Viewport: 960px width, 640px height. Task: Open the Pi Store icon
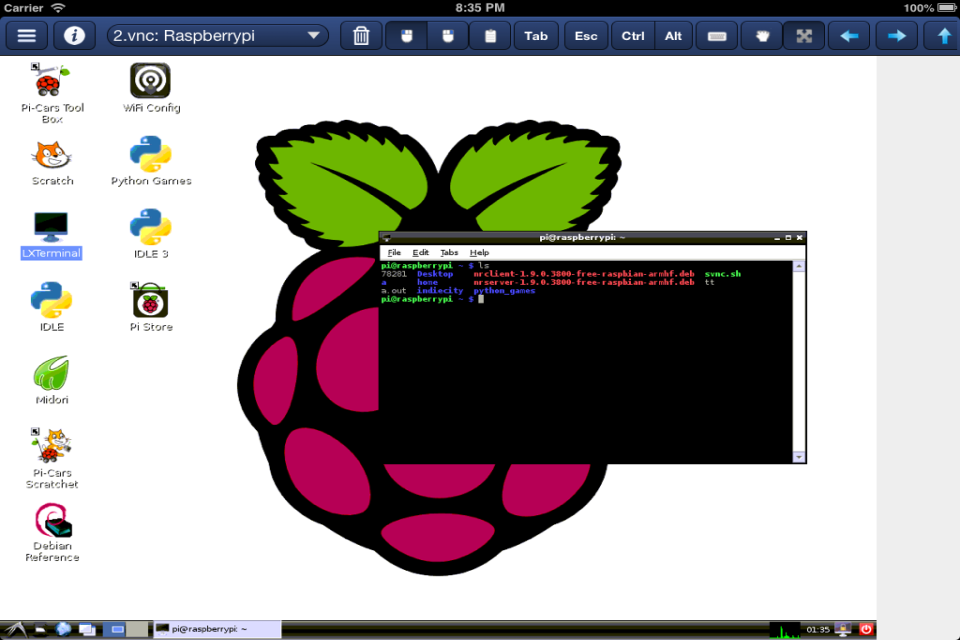coord(151,307)
